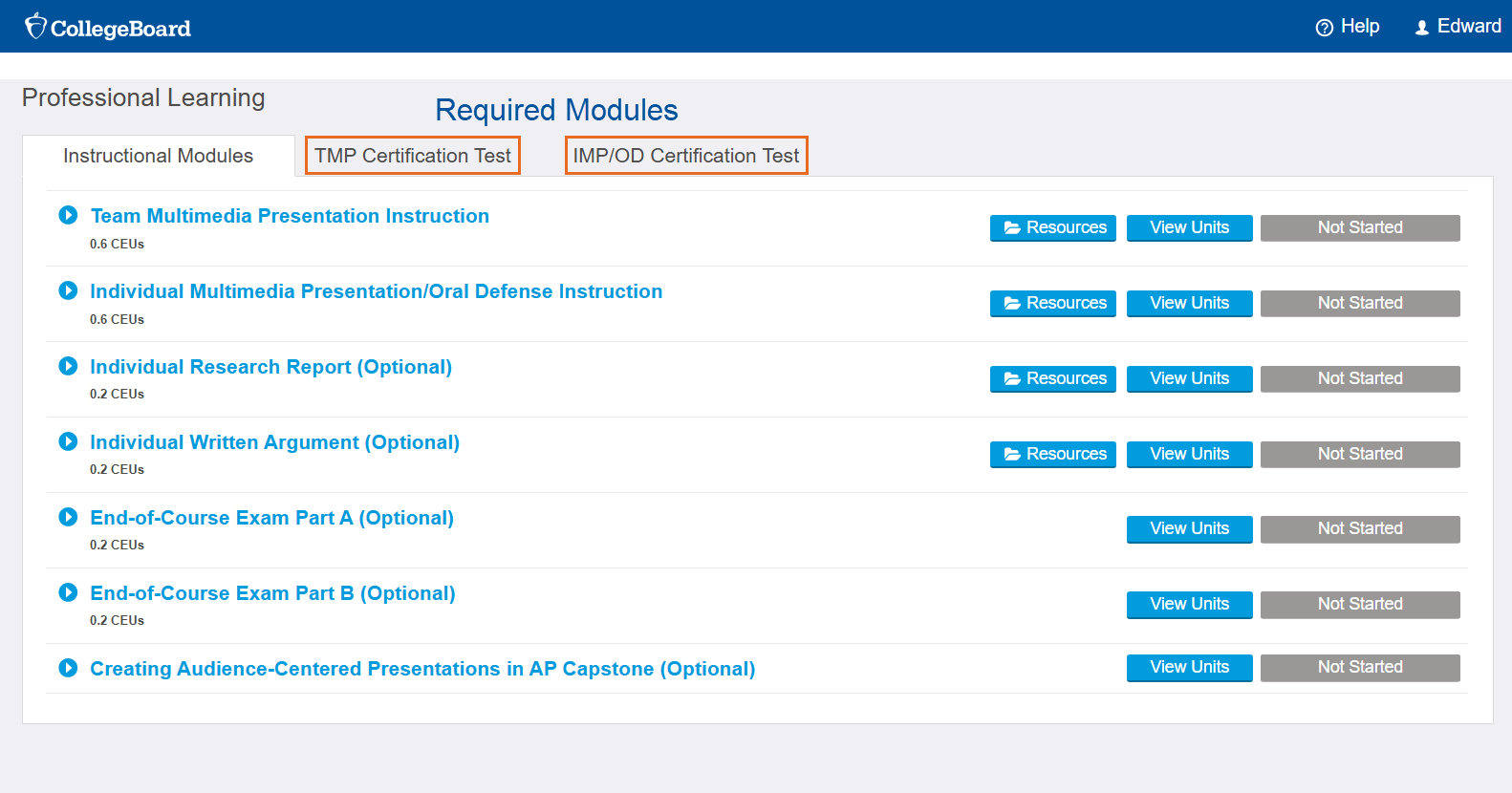Click arrow icon beside End-of-Course Exam Part B
Viewport: 1512px width, 793px height.
[x=68, y=592]
